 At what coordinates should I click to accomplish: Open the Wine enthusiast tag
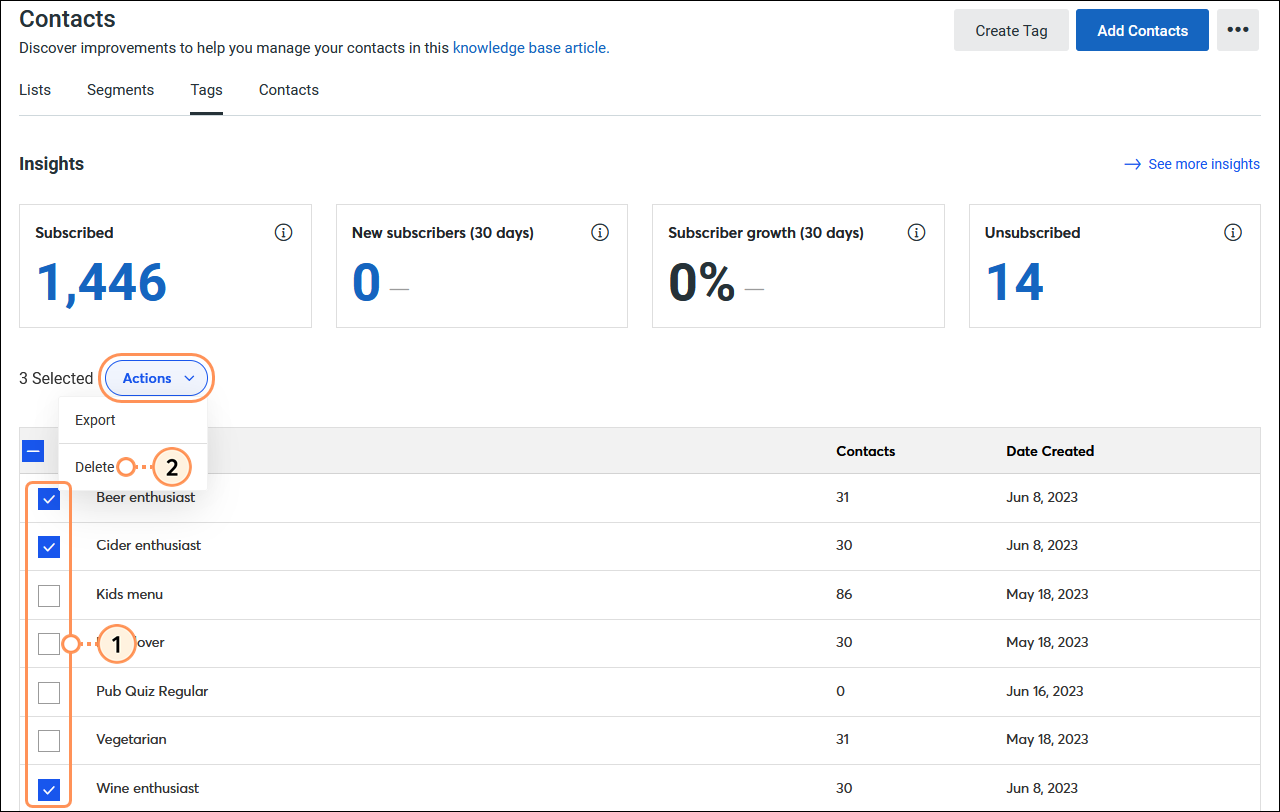click(x=148, y=788)
